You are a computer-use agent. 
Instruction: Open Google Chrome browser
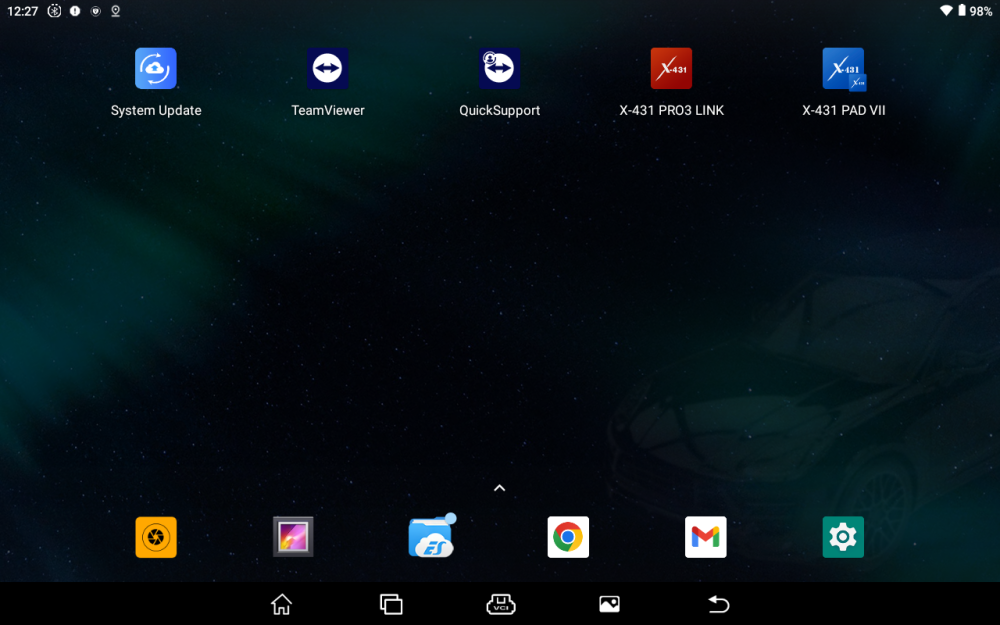coord(568,537)
